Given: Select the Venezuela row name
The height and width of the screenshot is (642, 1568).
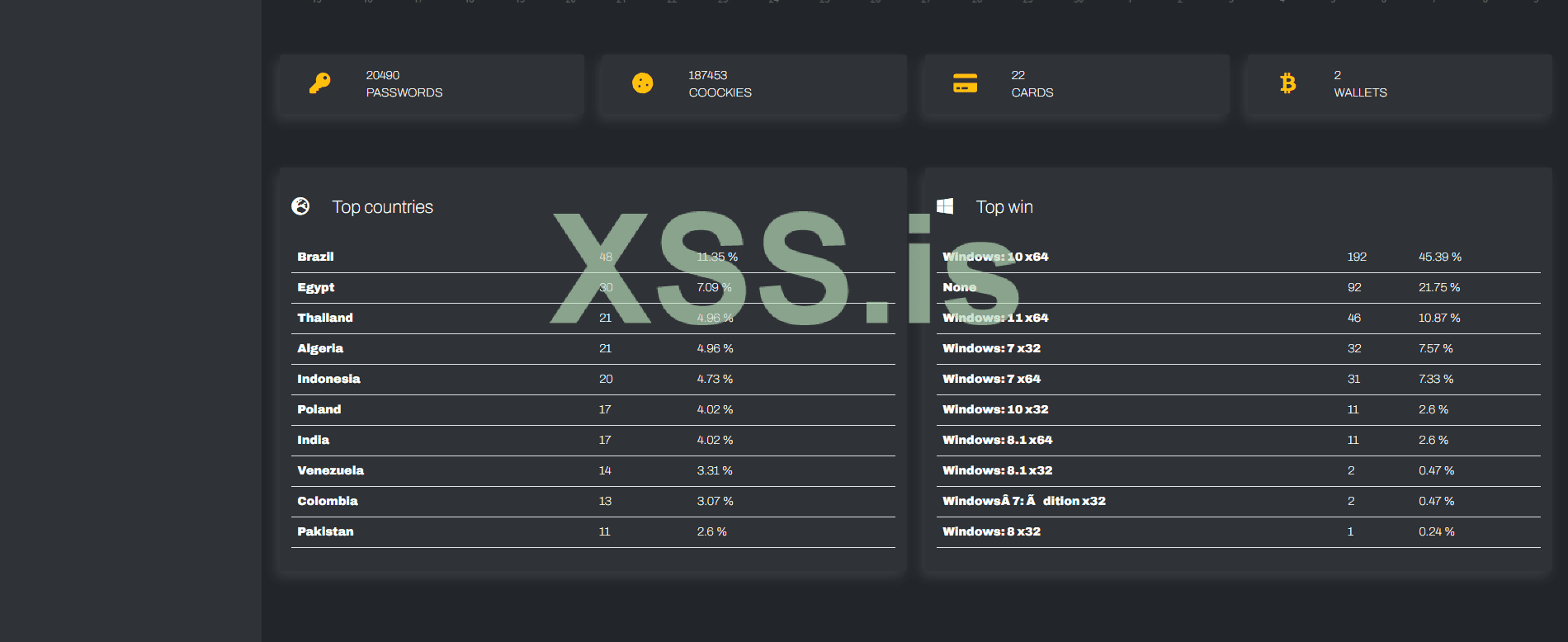Looking at the screenshot, I should 331,470.
